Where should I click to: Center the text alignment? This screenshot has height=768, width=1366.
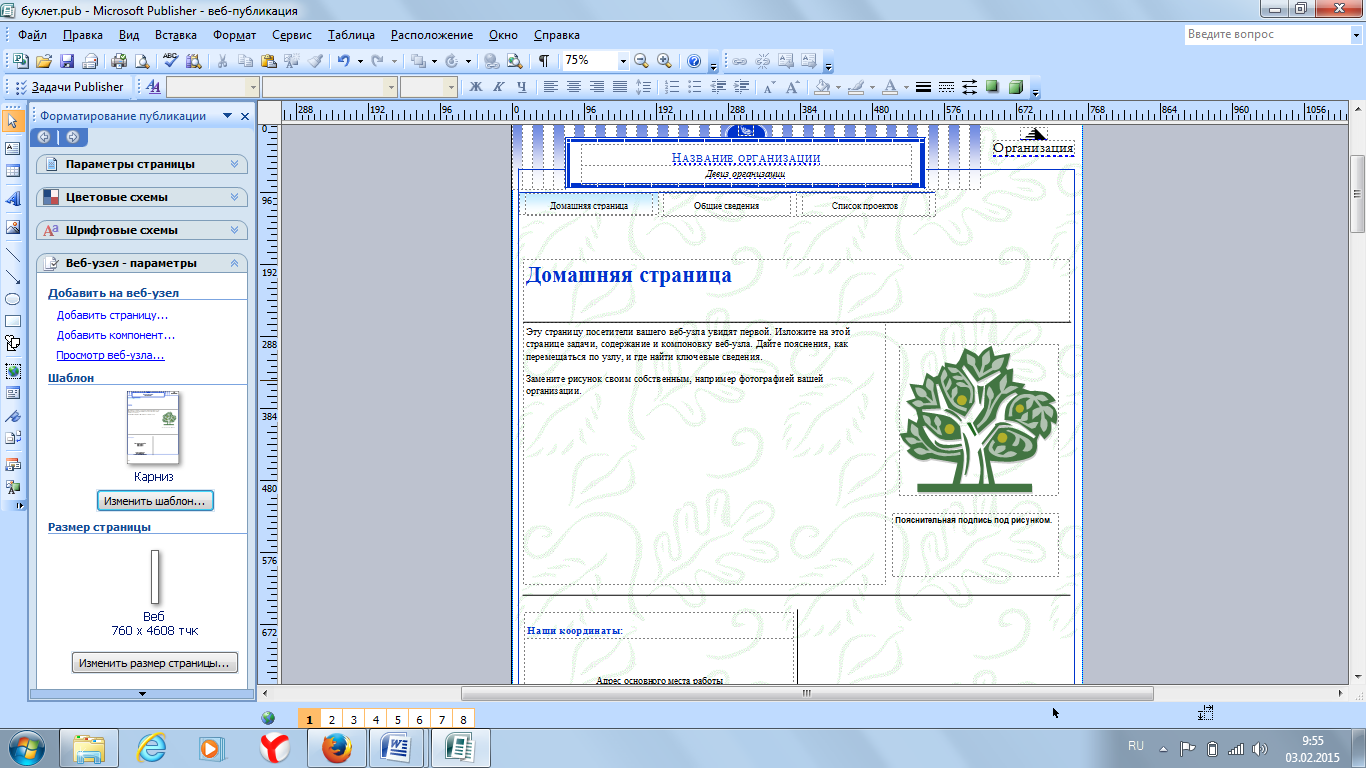coord(574,87)
